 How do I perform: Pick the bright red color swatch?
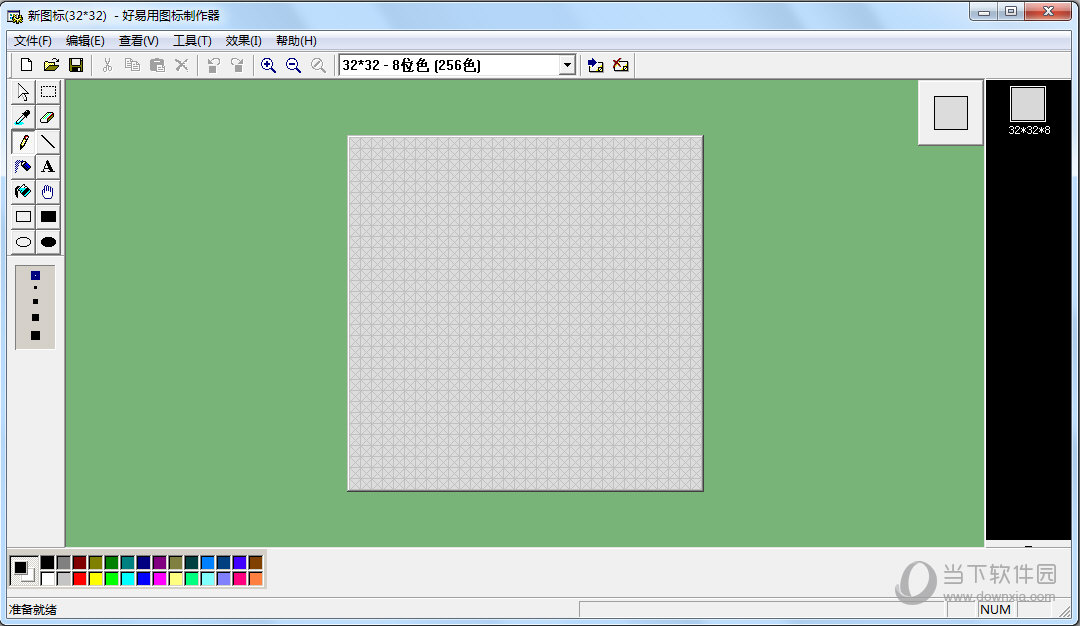coord(79,578)
